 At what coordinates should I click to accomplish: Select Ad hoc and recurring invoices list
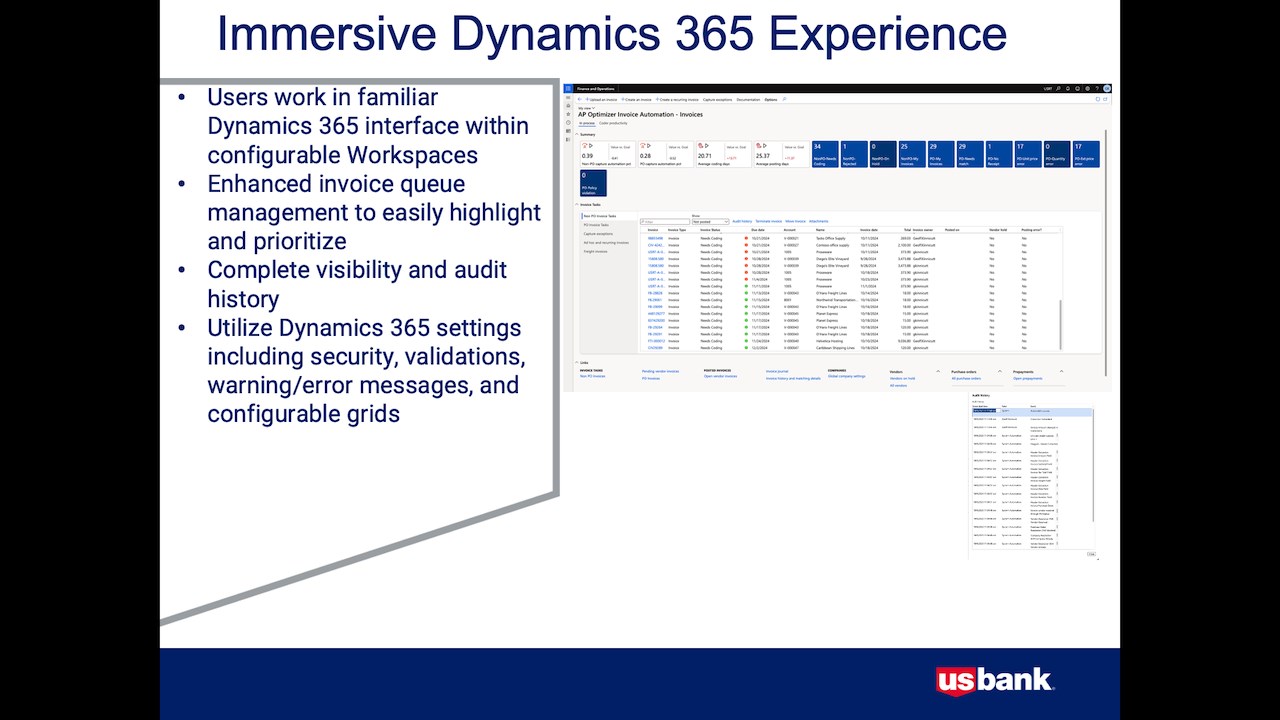coord(606,243)
